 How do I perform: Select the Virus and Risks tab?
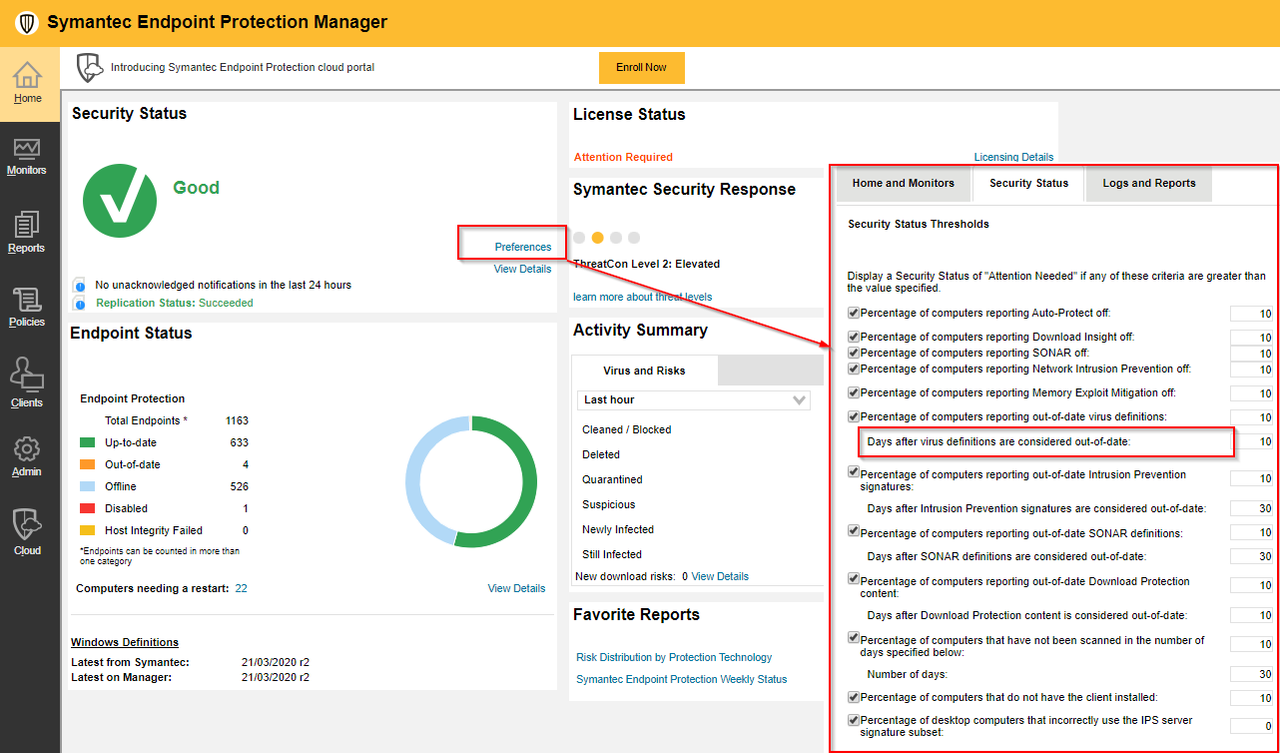coord(644,370)
